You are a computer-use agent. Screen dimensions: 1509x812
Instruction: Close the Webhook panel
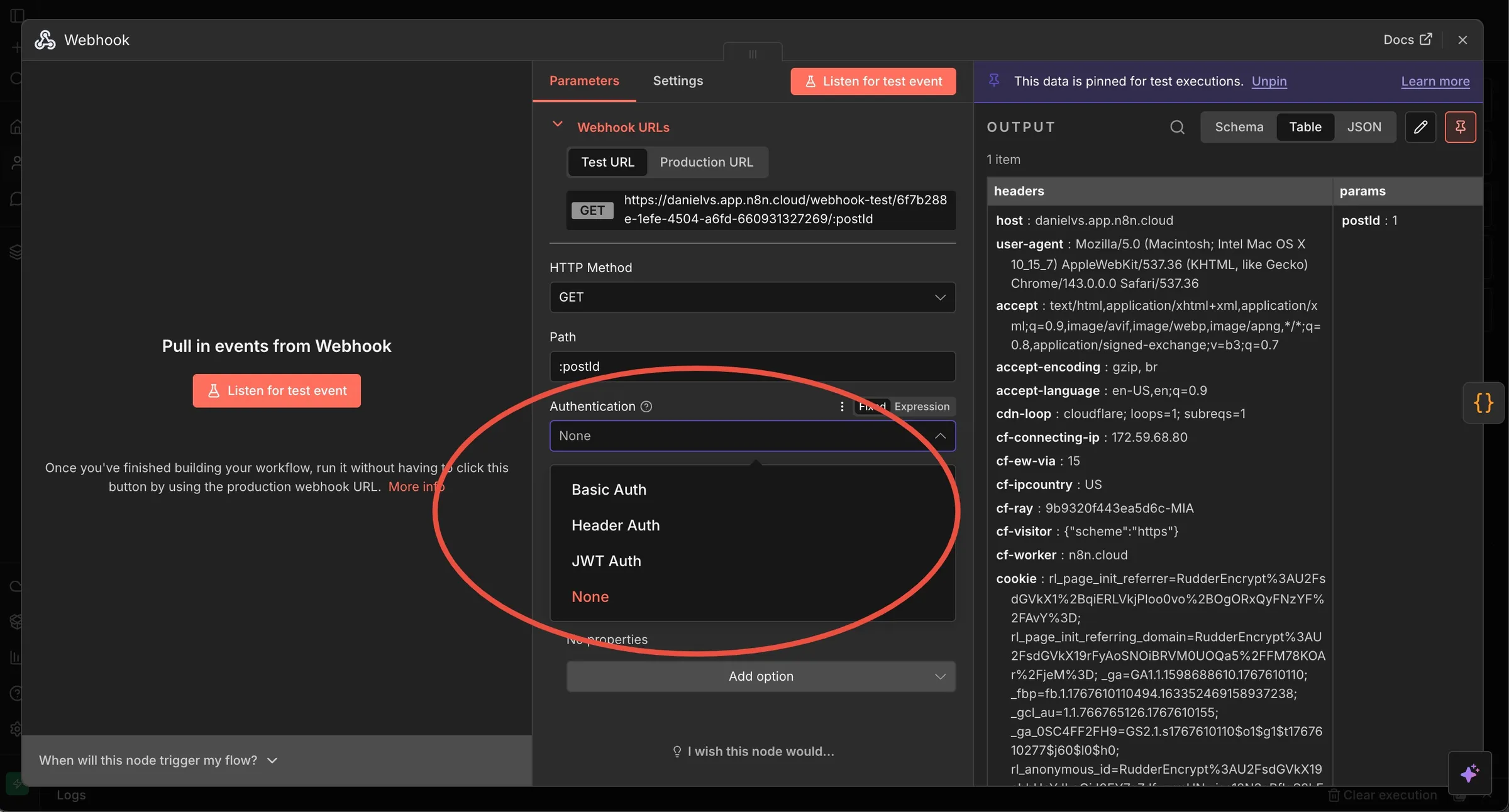click(1462, 40)
